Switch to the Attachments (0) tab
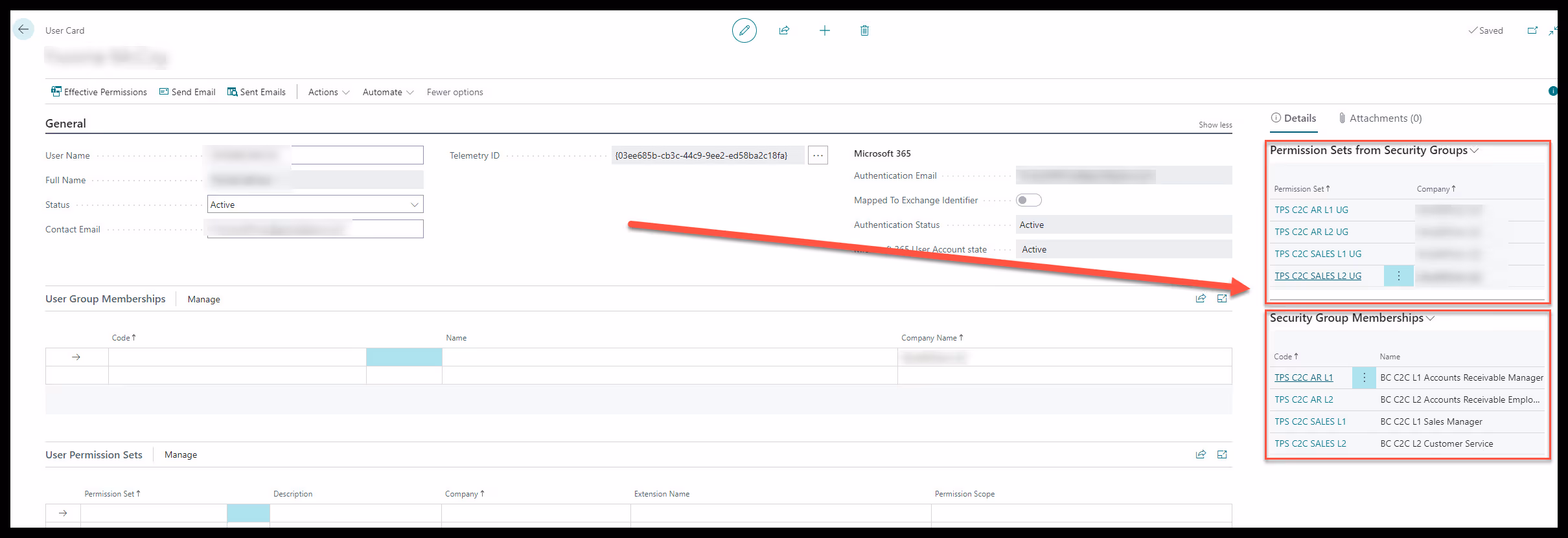Image resolution: width=1568 pixels, height=538 pixels. (1380, 118)
